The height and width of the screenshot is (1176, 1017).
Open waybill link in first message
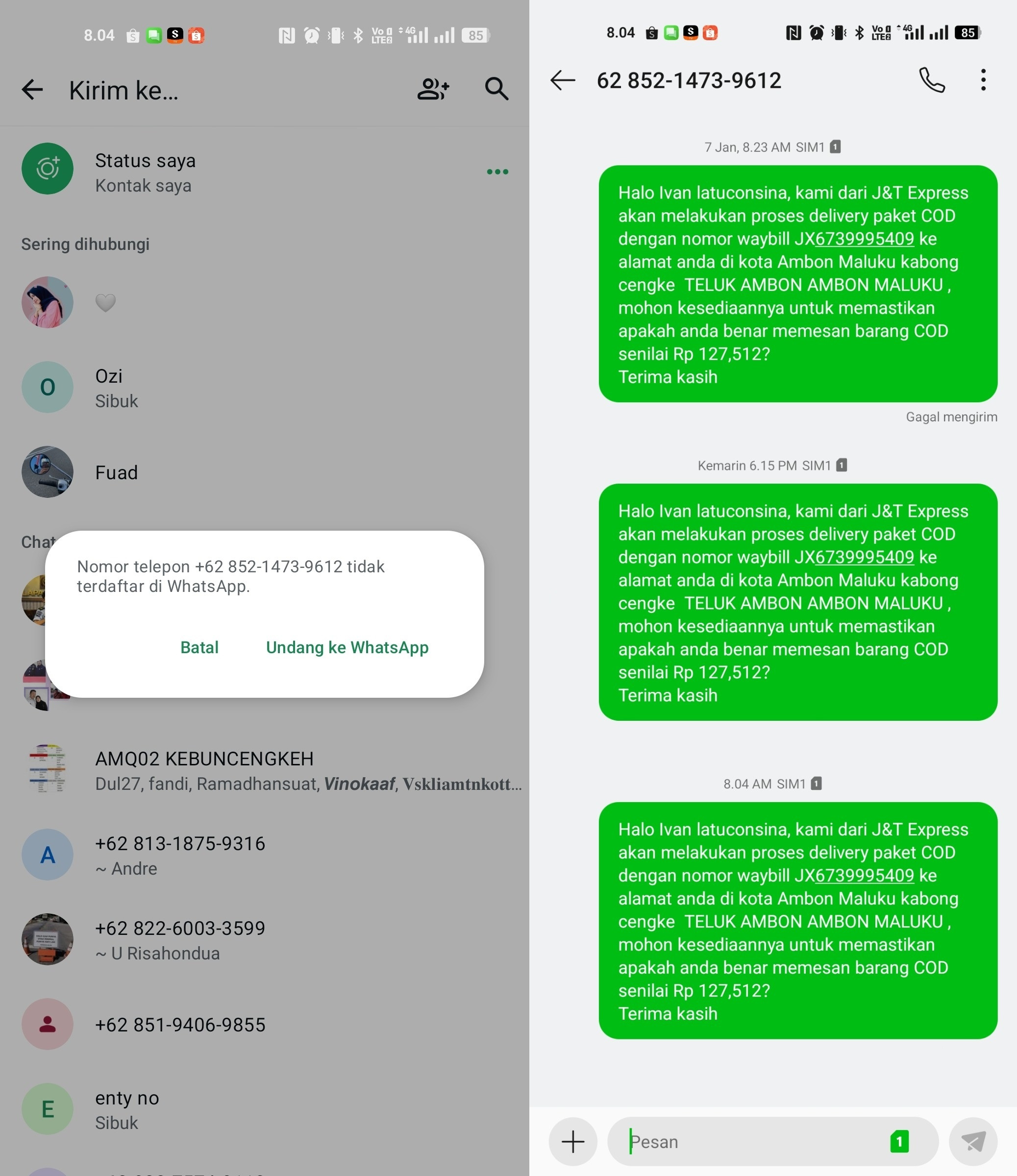864,239
